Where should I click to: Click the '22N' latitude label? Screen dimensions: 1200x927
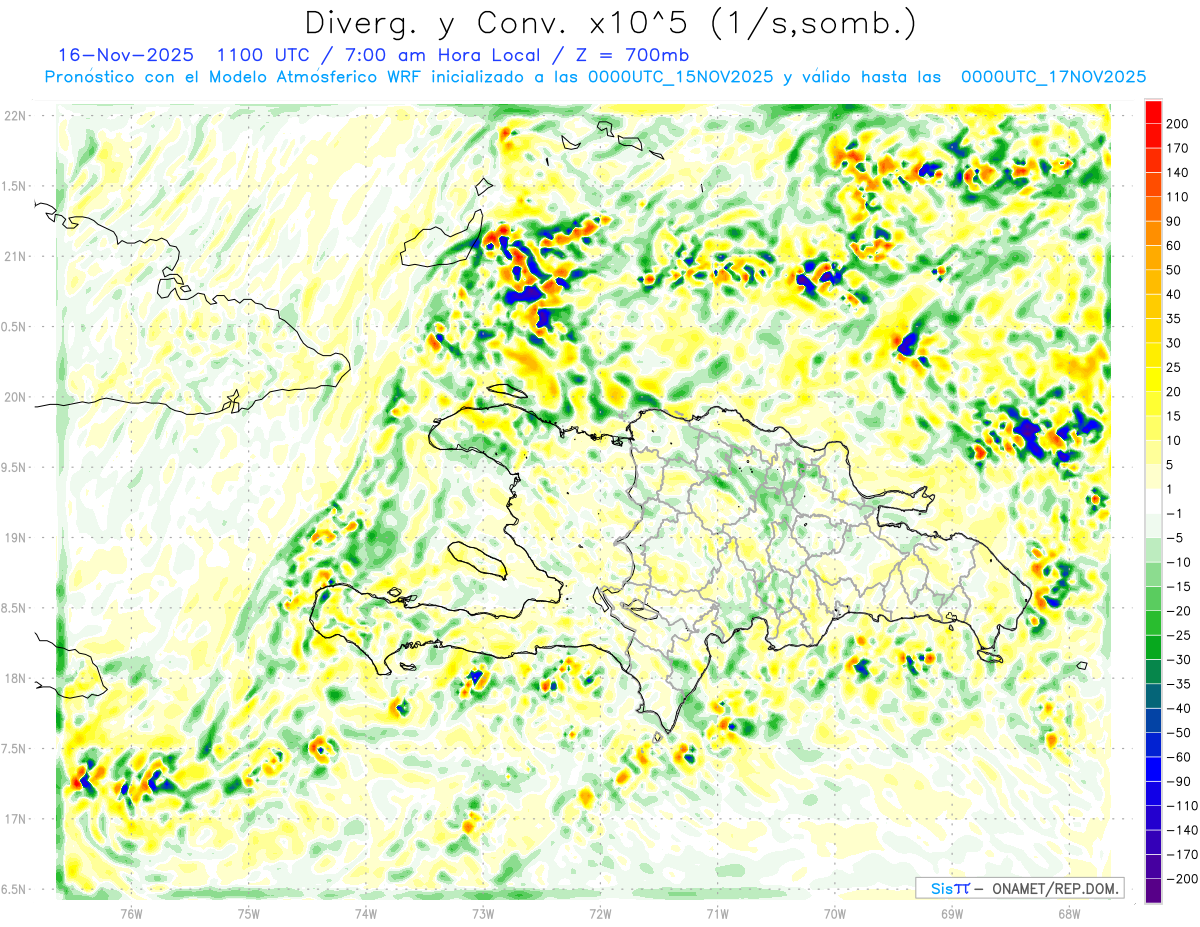point(16,116)
